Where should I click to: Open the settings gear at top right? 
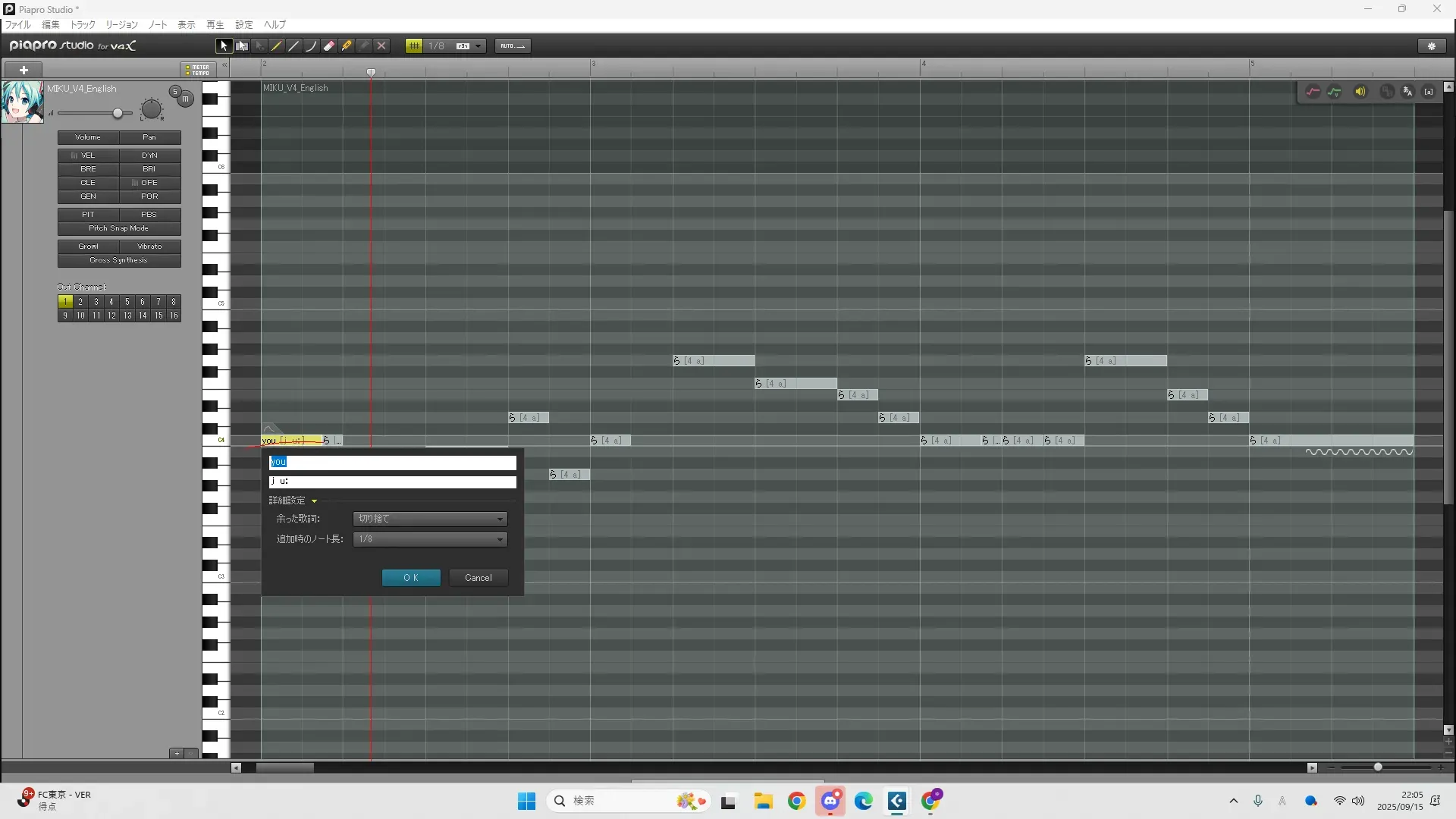1432,46
